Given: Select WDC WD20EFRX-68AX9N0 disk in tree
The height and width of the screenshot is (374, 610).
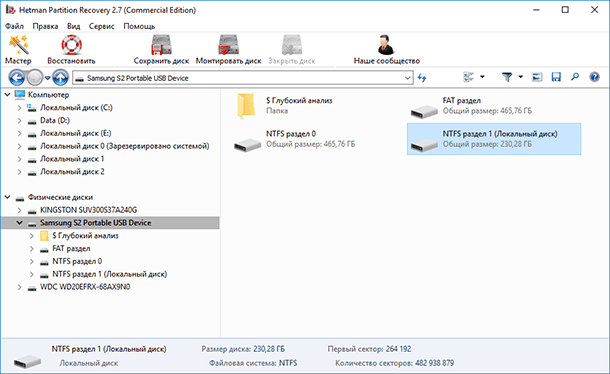Looking at the screenshot, I should (85, 287).
